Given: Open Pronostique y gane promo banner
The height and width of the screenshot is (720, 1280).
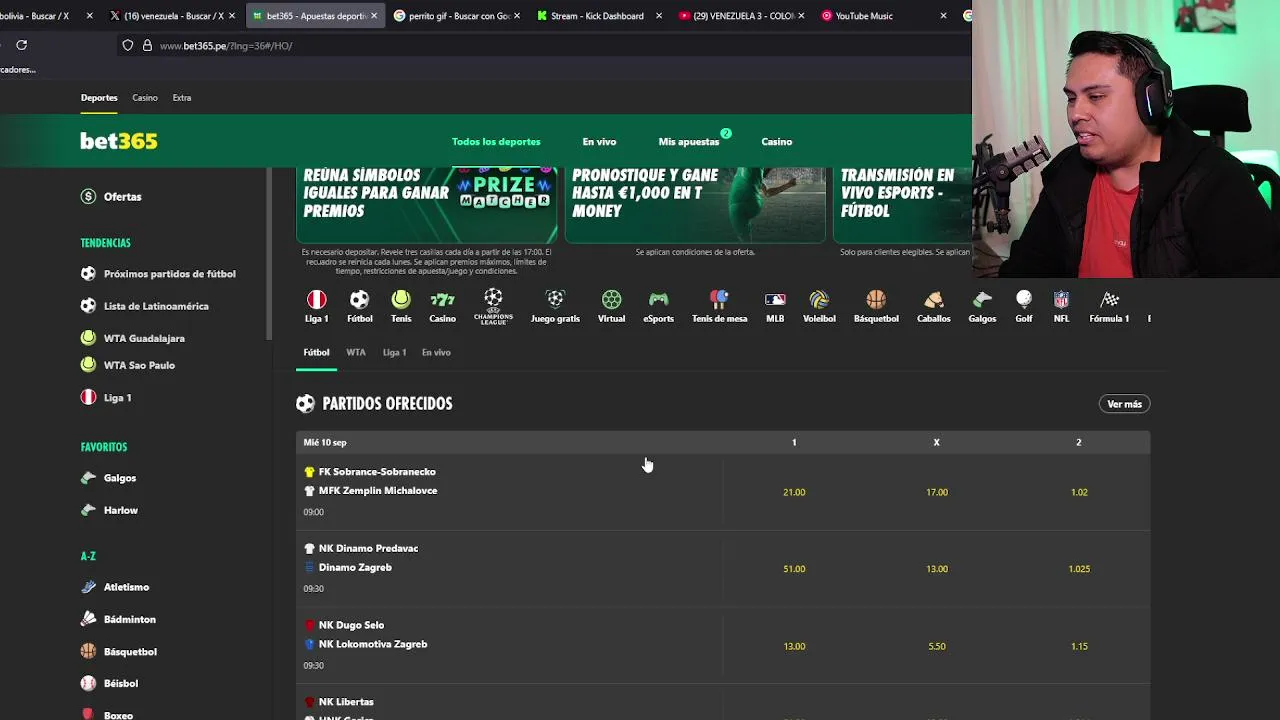Looking at the screenshot, I should 695,205.
